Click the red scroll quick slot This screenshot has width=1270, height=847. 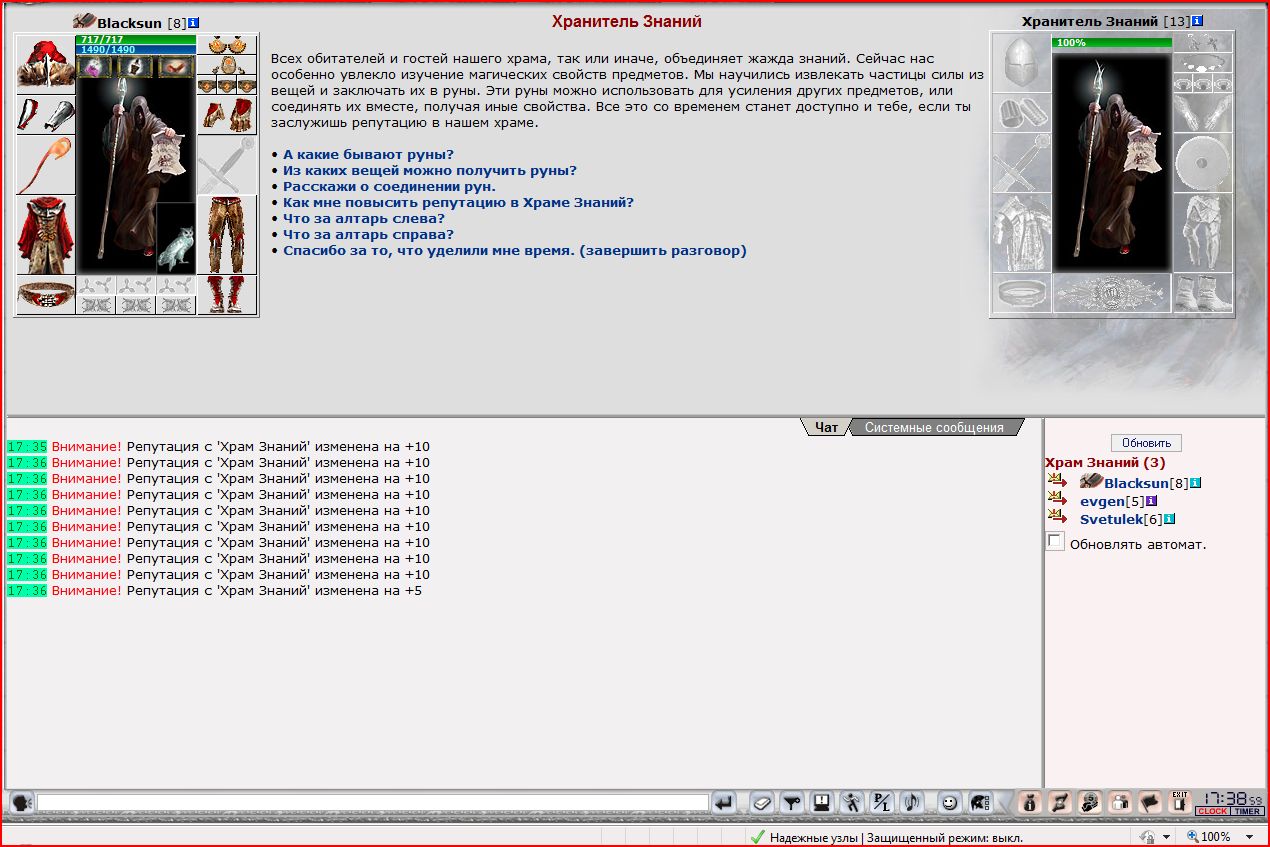[x=175, y=67]
